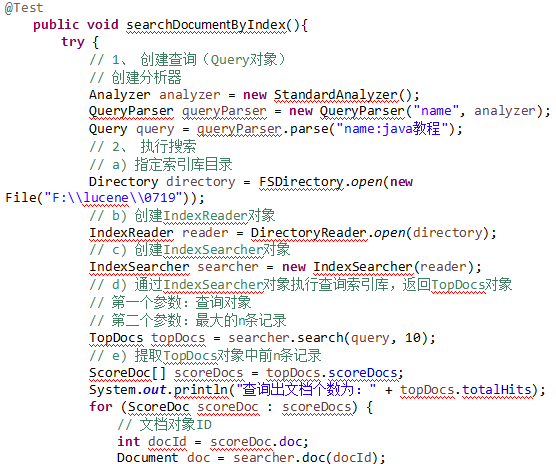The image size is (556, 464).
Task: Click the comment '// 创建分析器'
Action: coord(135,77)
